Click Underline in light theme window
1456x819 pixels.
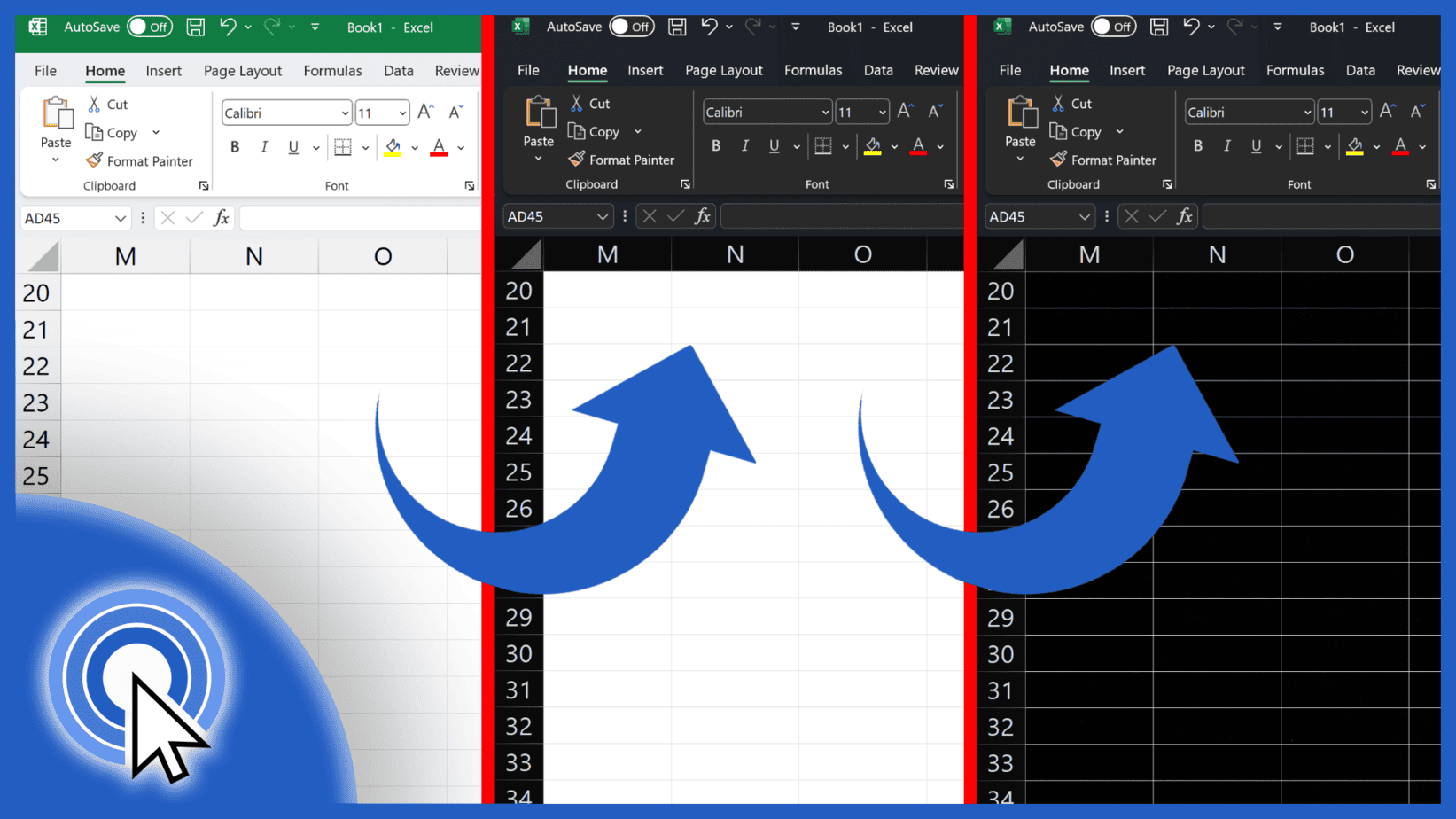click(x=293, y=147)
